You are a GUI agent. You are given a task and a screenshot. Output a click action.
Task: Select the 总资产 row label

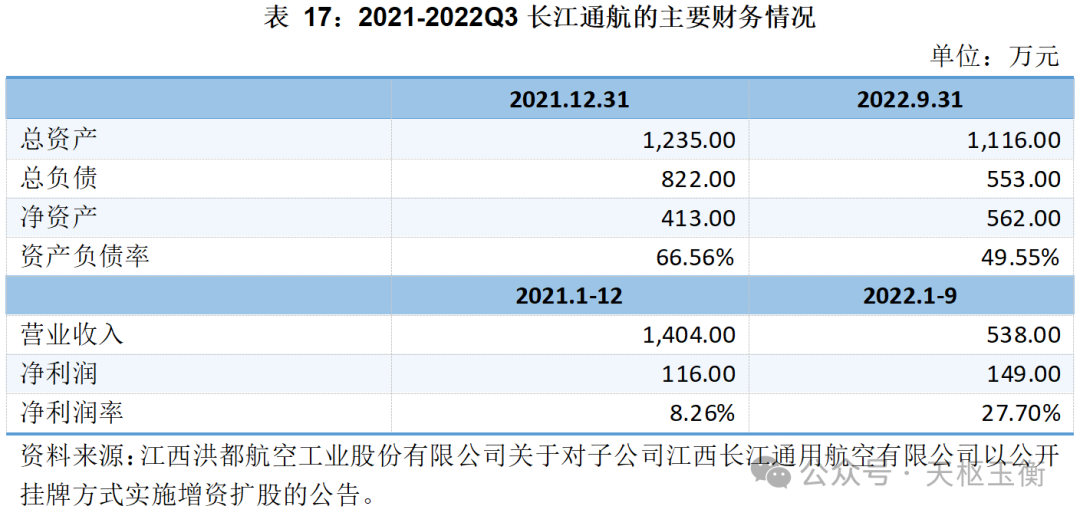[60, 139]
